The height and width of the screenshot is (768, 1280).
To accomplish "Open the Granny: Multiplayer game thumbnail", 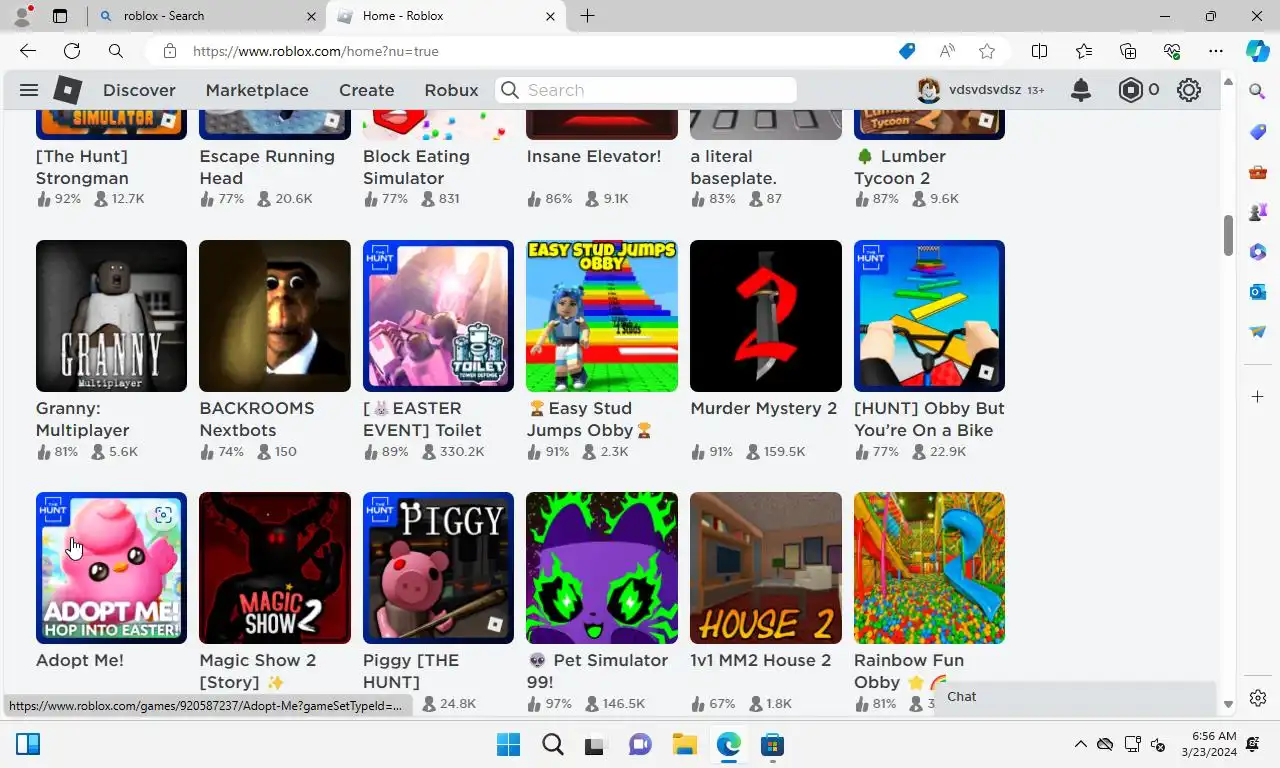I will click(x=111, y=316).
